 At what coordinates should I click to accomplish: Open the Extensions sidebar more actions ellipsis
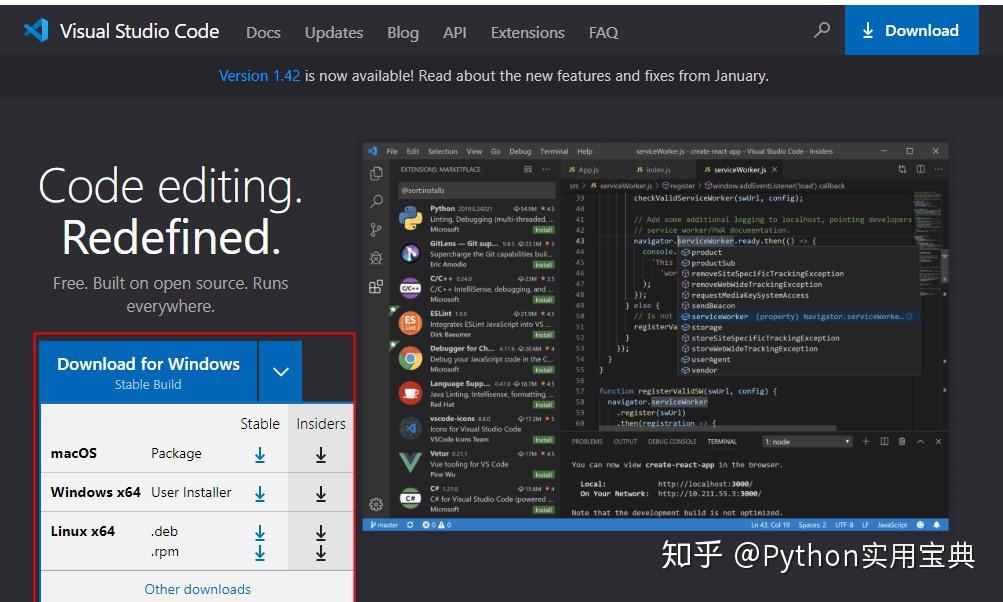click(546, 170)
